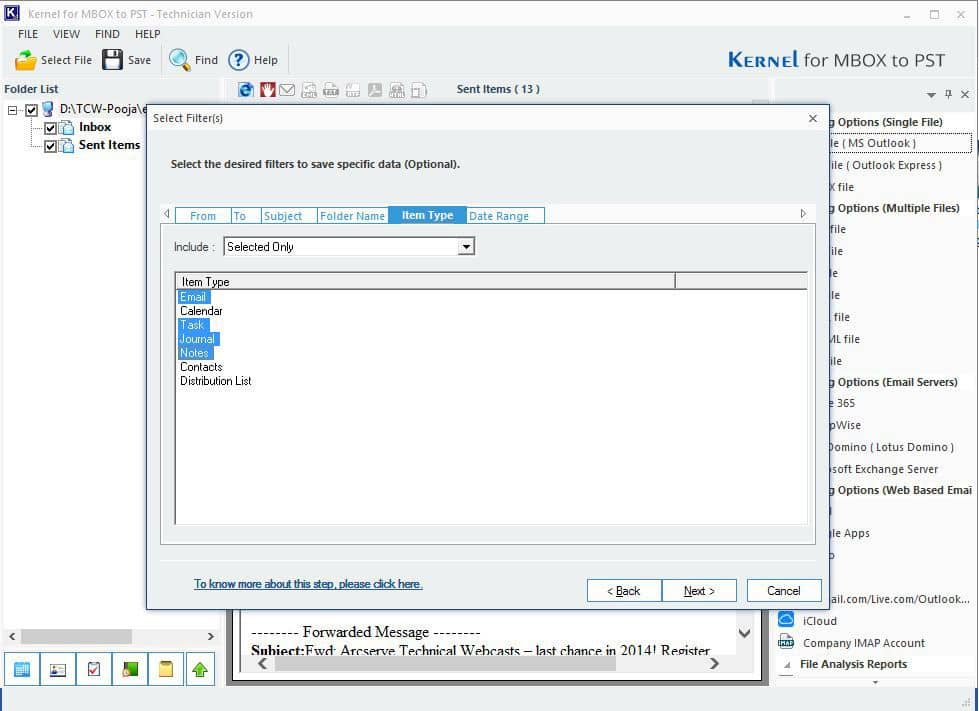Click the Select File folder icon
Viewport: 979px width, 711px height.
pyautogui.click(x=26, y=60)
